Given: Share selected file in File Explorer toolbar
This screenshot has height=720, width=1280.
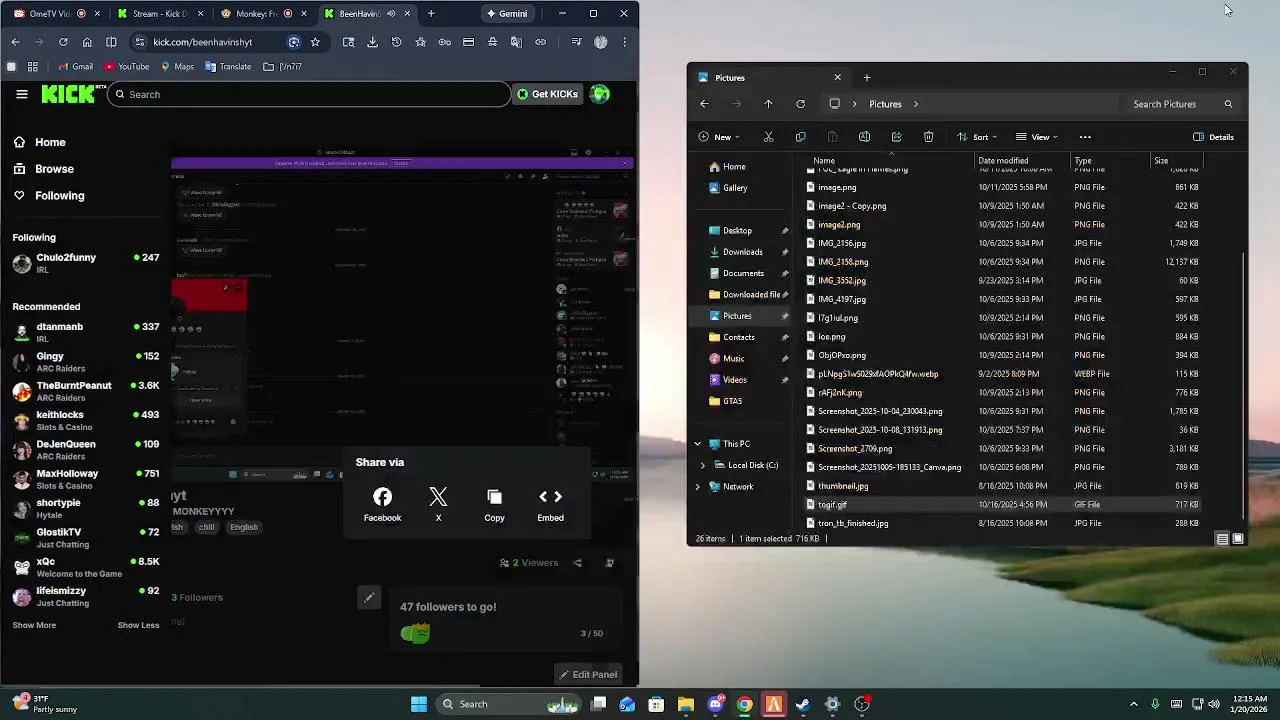Looking at the screenshot, I should pos(896,137).
